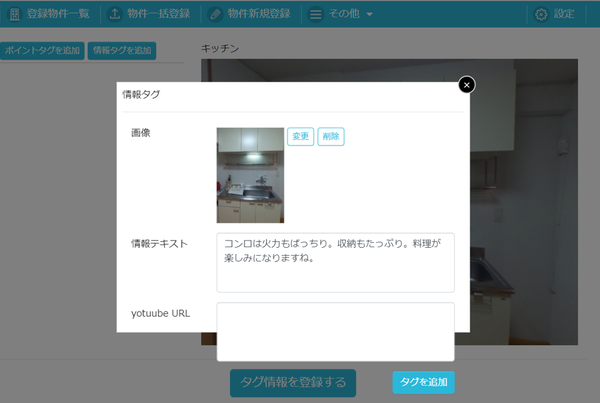The image size is (600, 403).
Task: Click the upload icon for 物件一括登録
Action: tap(114, 14)
